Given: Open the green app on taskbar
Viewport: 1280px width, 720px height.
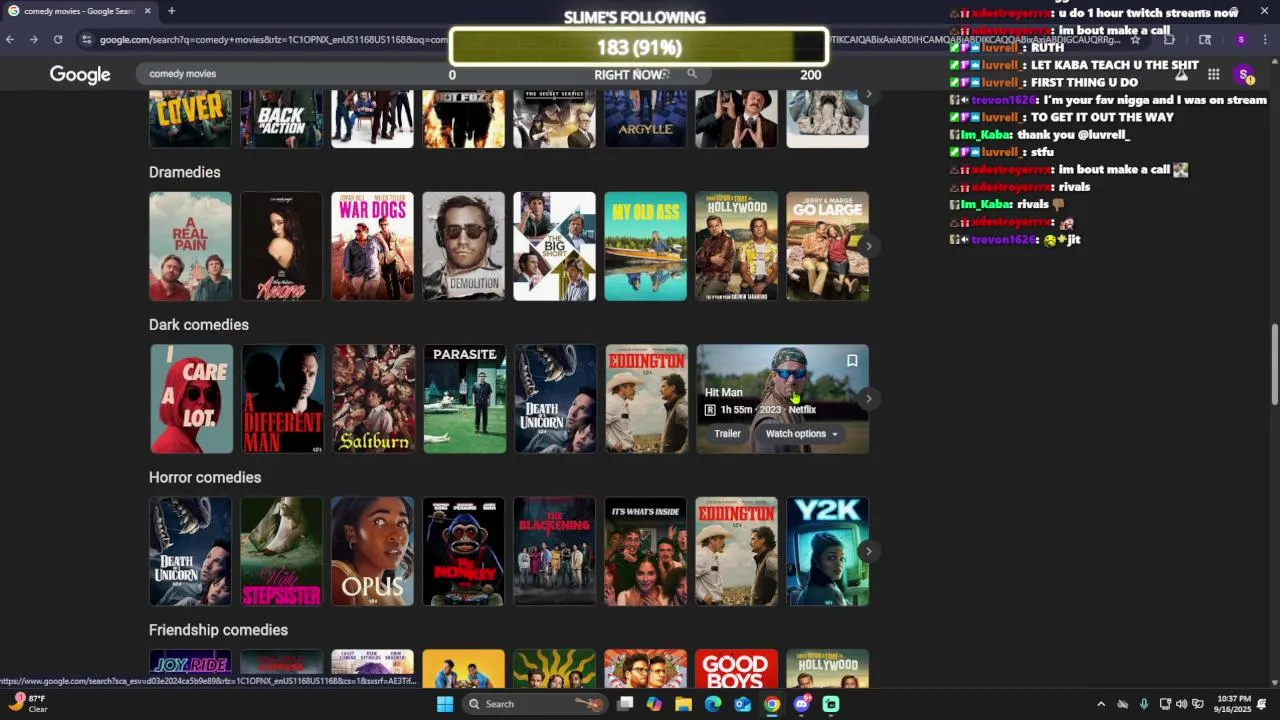Looking at the screenshot, I should [831, 704].
